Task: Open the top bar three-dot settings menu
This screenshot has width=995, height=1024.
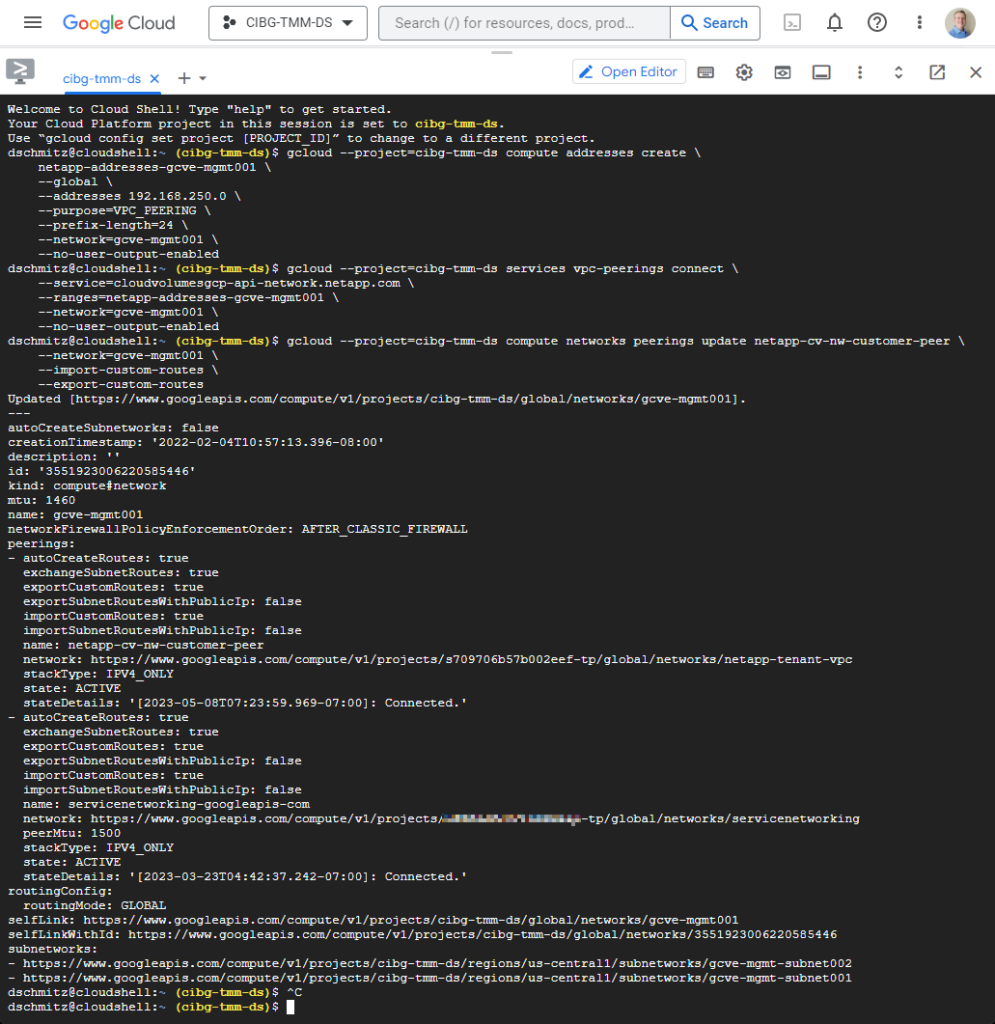Action: point(920,23)
